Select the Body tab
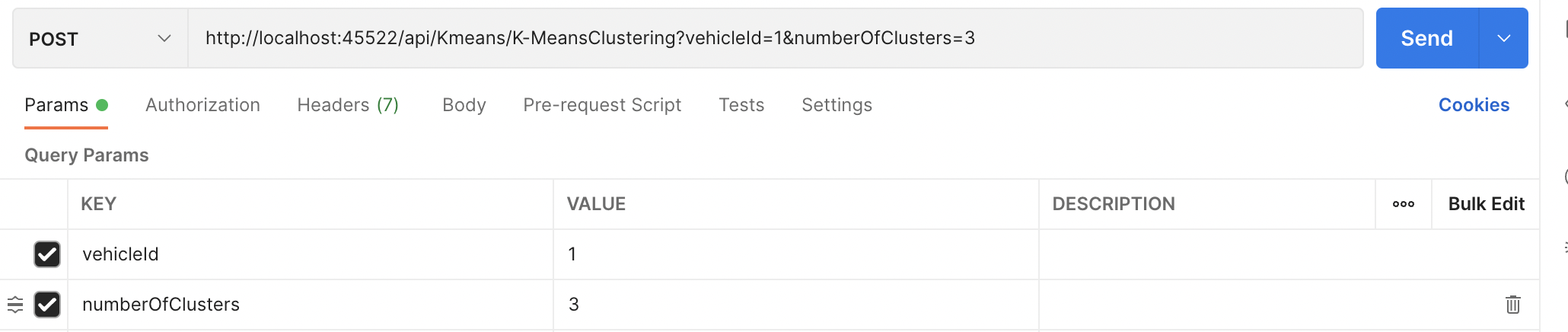 pos(464,105)
